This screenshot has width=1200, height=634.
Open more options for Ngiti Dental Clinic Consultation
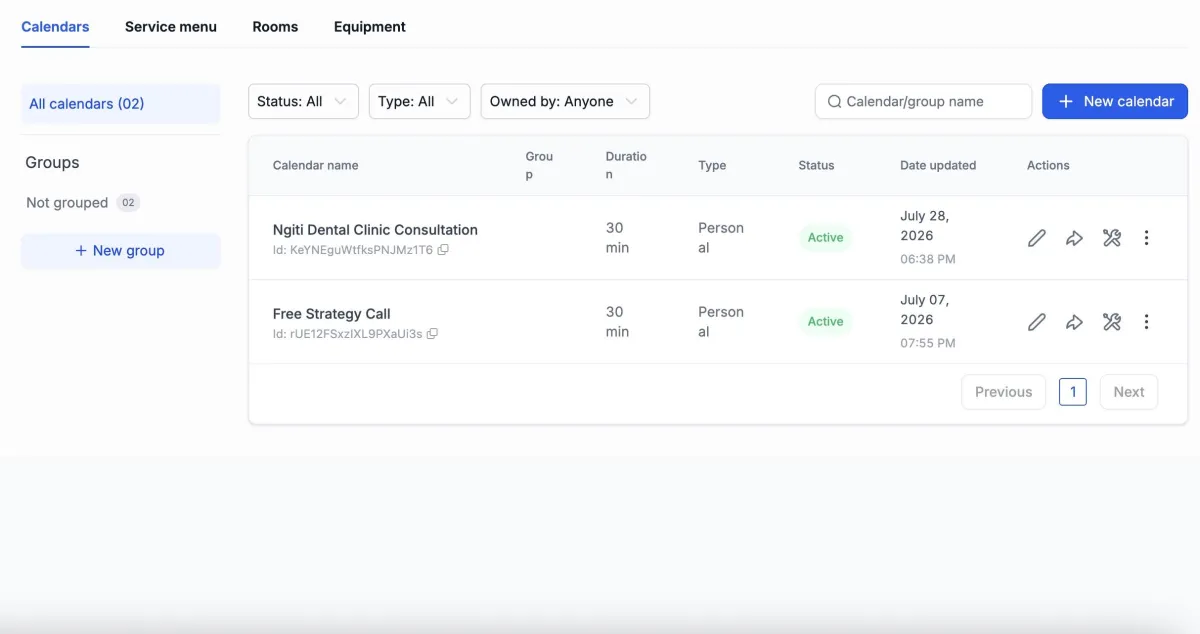[1146, 238]
